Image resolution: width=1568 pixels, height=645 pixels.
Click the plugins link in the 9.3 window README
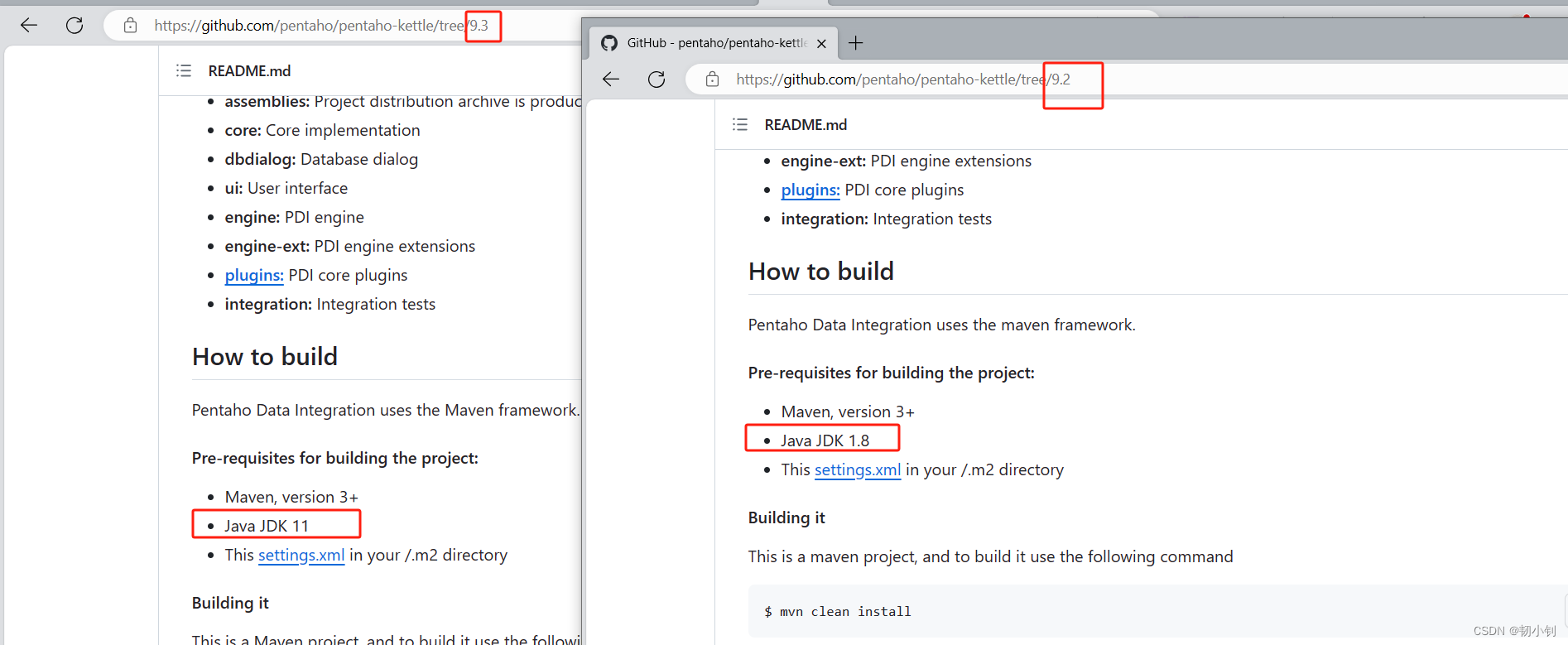(254, 275)
